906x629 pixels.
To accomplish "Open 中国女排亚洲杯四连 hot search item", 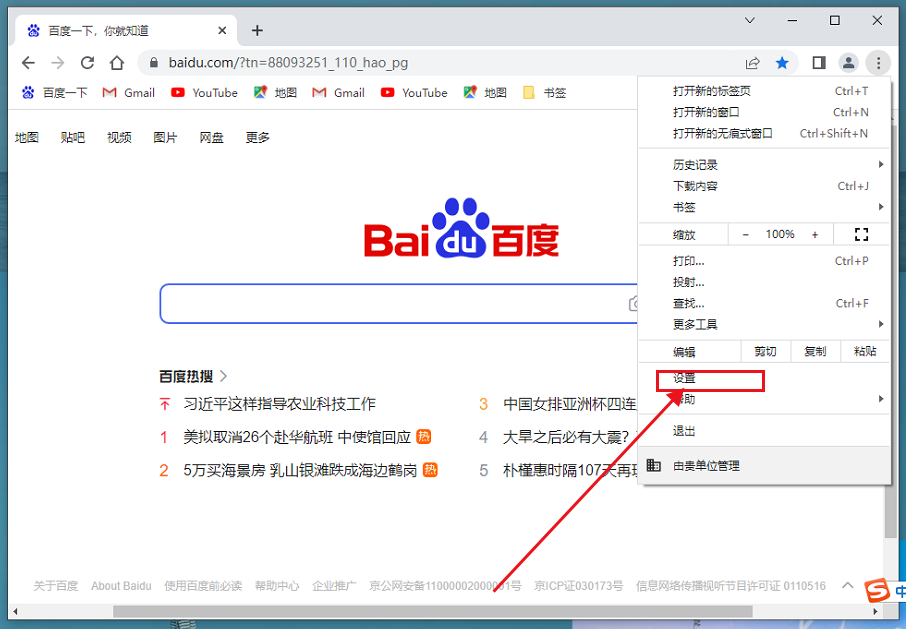I will click(570, 404).
